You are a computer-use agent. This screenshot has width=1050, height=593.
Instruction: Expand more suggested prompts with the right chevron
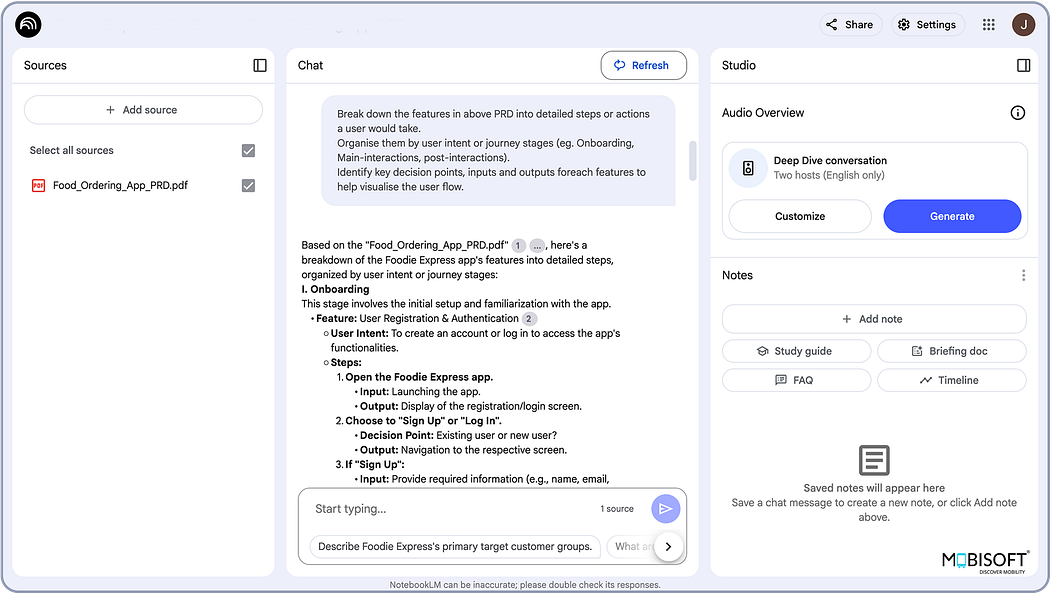667,546
